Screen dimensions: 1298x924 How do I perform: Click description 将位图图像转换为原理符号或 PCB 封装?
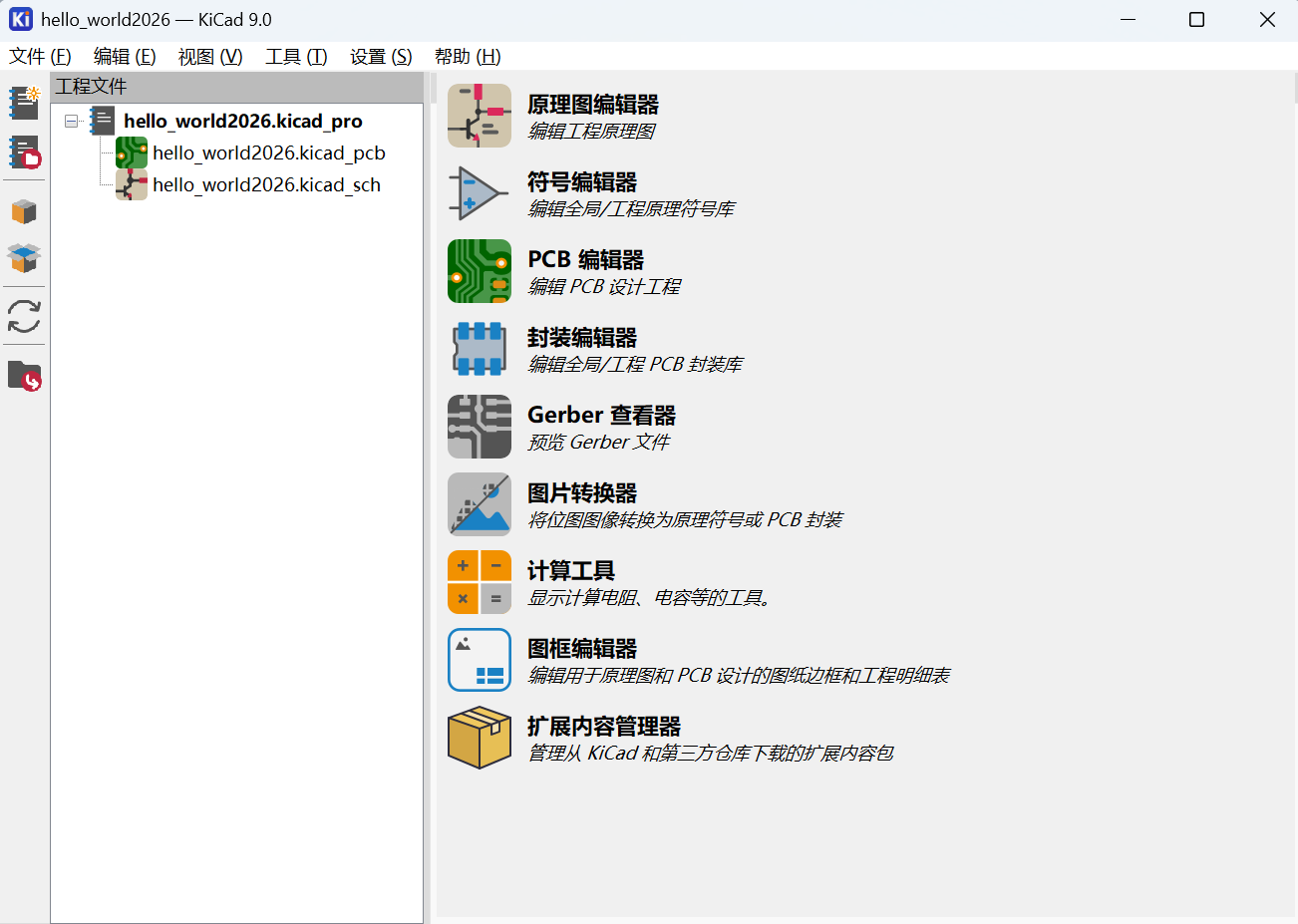685,520
